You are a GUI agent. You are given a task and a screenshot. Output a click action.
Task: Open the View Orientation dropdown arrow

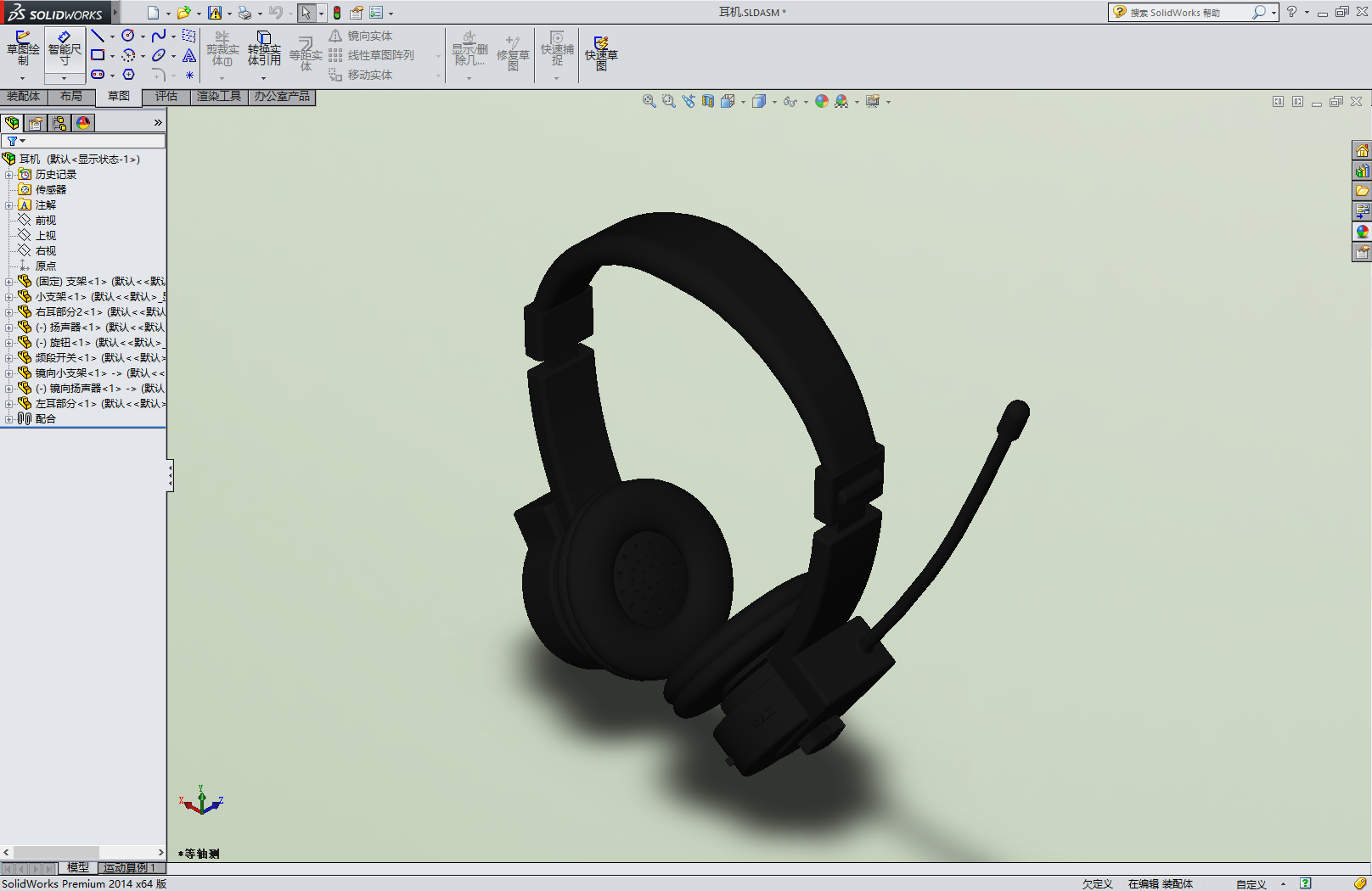pyautogui.click(x=744, y=102)
